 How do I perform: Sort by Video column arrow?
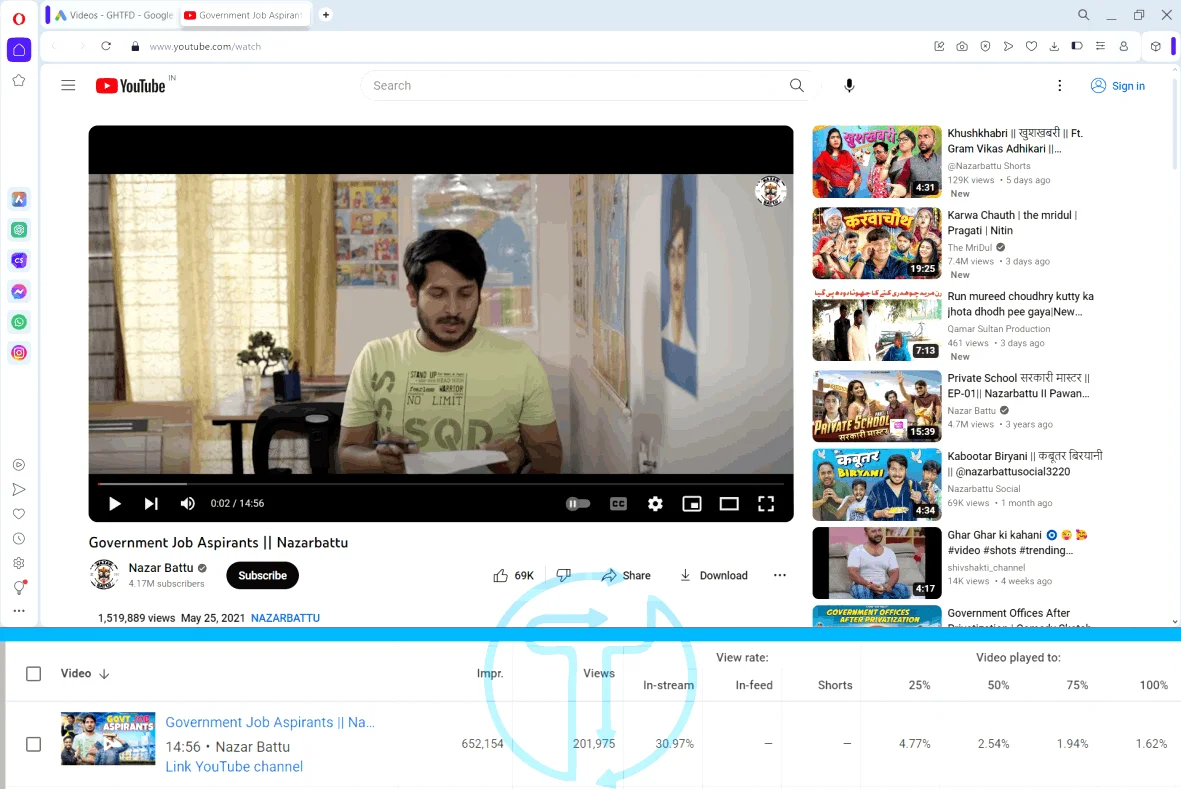[104, 674]
